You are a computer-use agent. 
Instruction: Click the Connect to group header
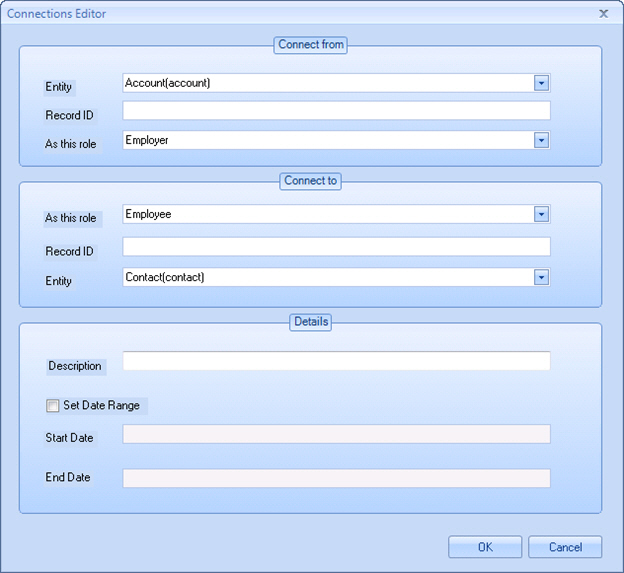click(x=310, y=181)
